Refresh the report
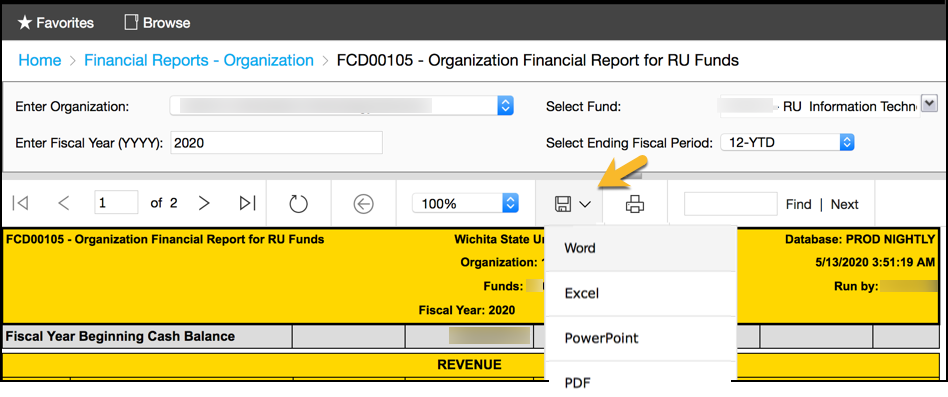Screen dimensions: 948x397 [299, 204]
